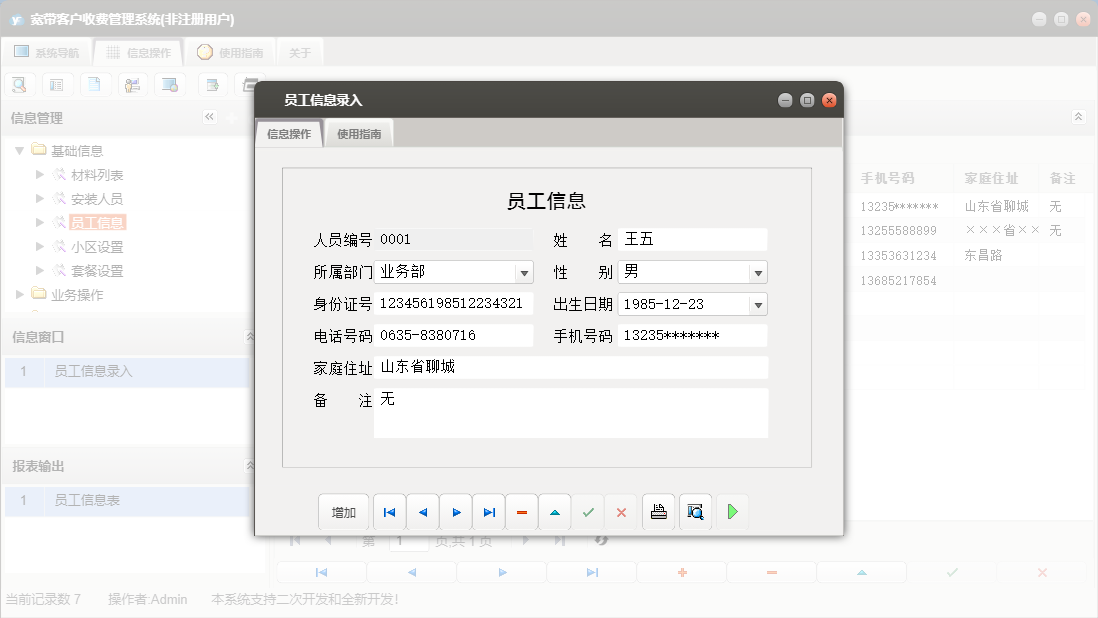Screen dimensions: 1098x618
Task: Jump to the first record with the navigation arrow
Action: click(x=389, y=511)
